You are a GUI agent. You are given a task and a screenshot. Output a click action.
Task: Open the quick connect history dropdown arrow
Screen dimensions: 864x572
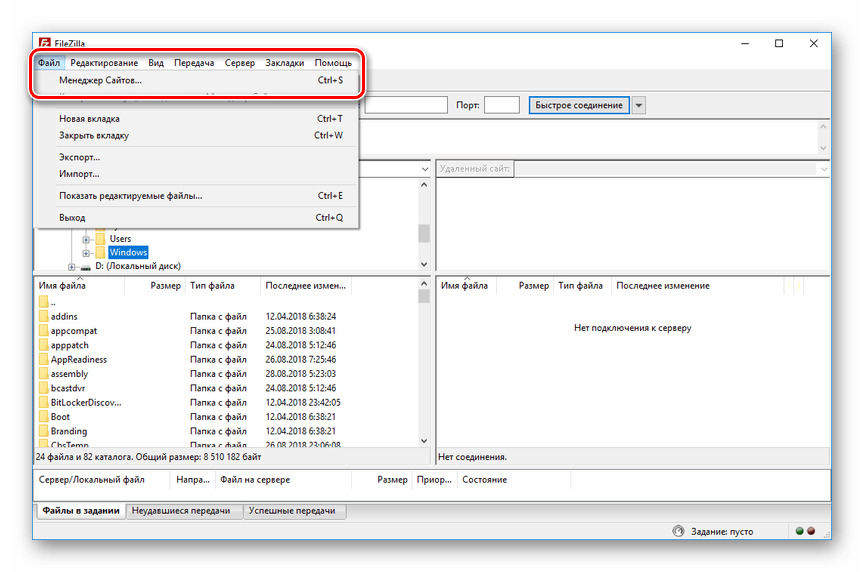pos(639,105)
